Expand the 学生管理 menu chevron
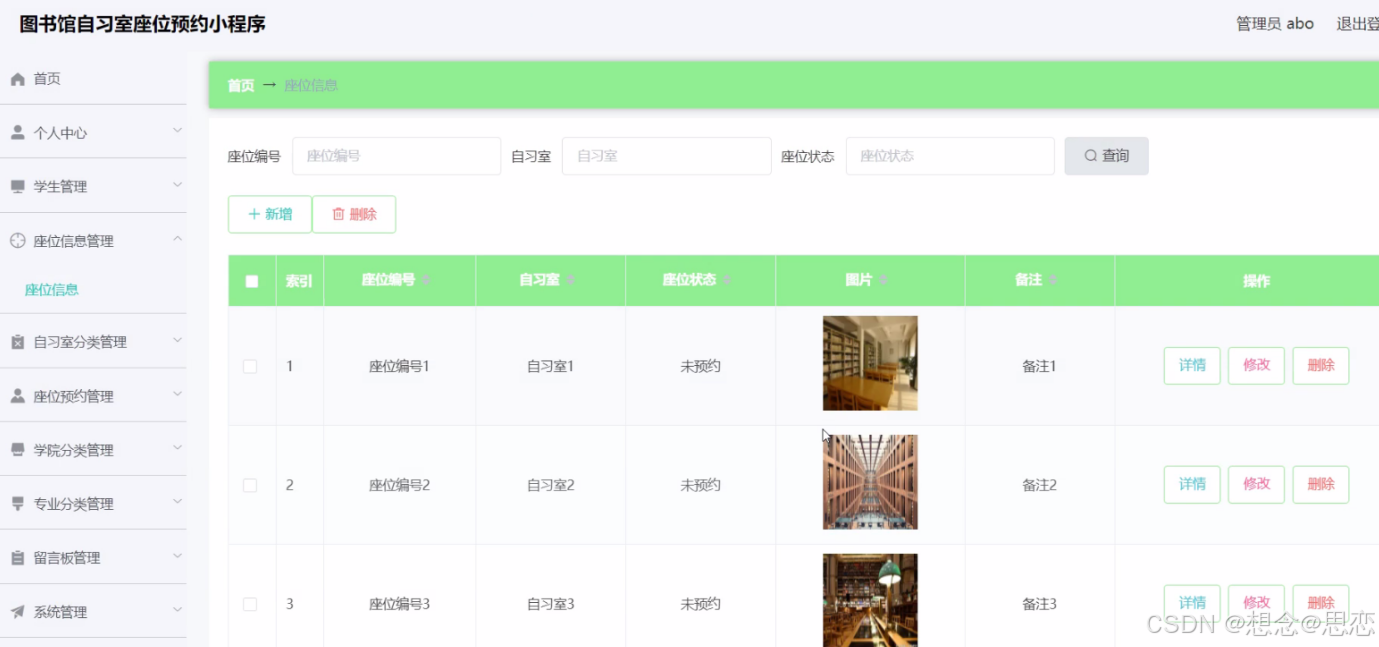 coord(177,185)
